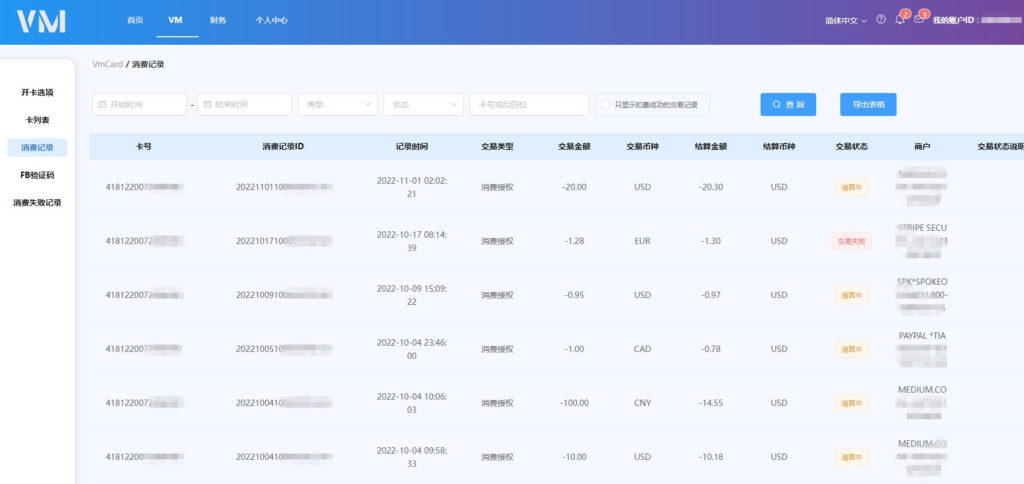Open 消费失败记录 in sidebar
Screen dimensions: 1024x484
coord(37,203)
